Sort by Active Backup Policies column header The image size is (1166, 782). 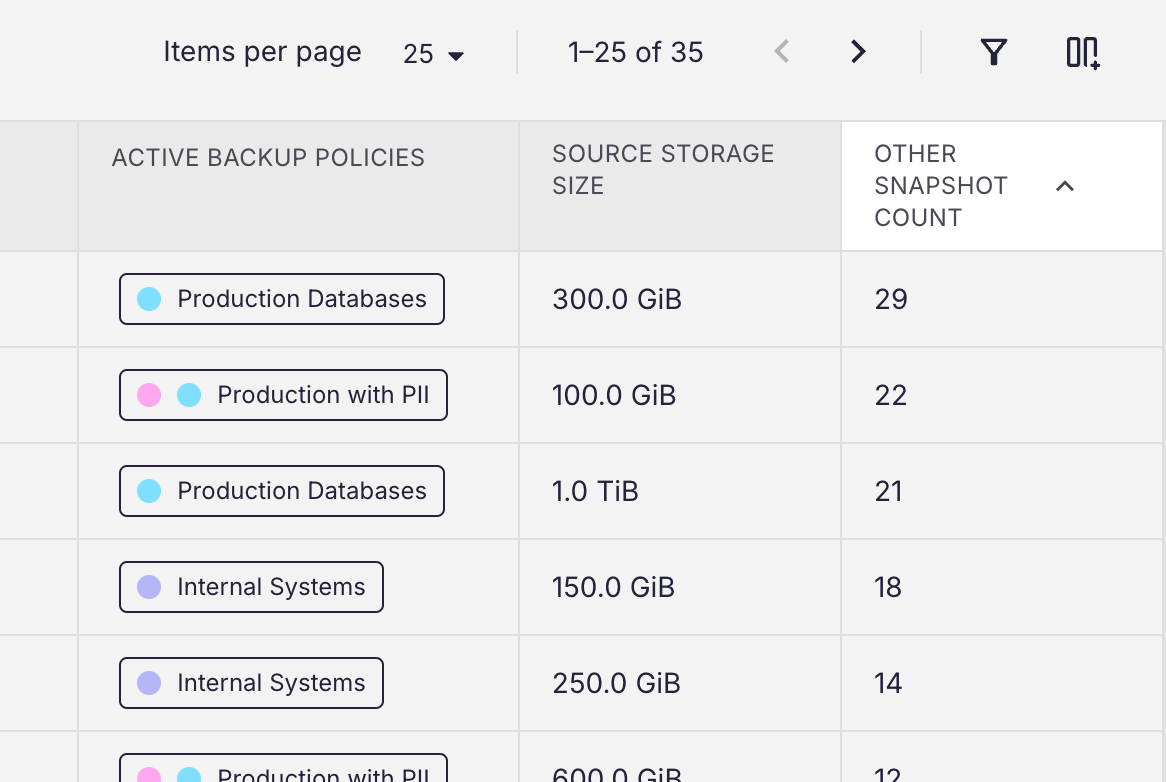pos(268,158)
